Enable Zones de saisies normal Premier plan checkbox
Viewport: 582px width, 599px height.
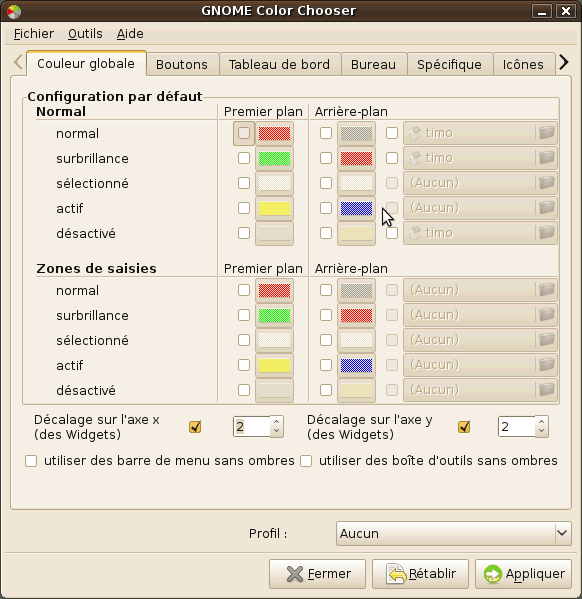click(x=244, y=290)
